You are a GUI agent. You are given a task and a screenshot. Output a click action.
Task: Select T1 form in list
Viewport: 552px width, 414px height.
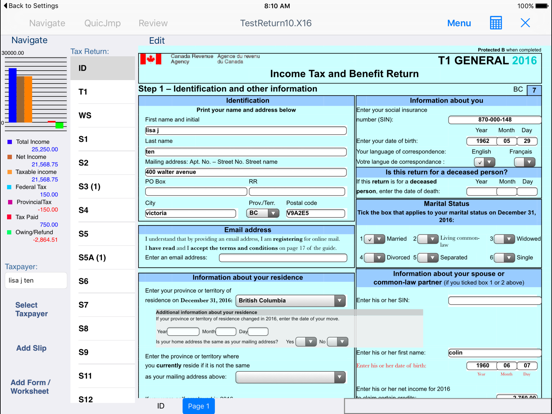102,92
